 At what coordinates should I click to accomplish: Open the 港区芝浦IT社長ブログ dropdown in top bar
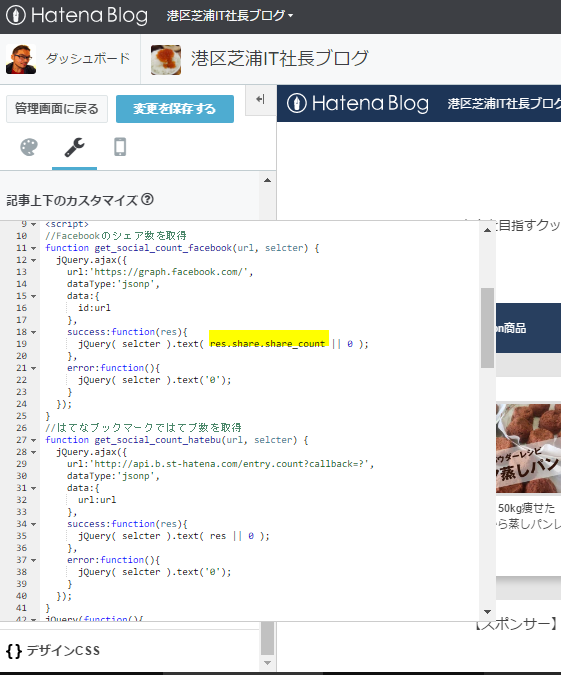229,15
